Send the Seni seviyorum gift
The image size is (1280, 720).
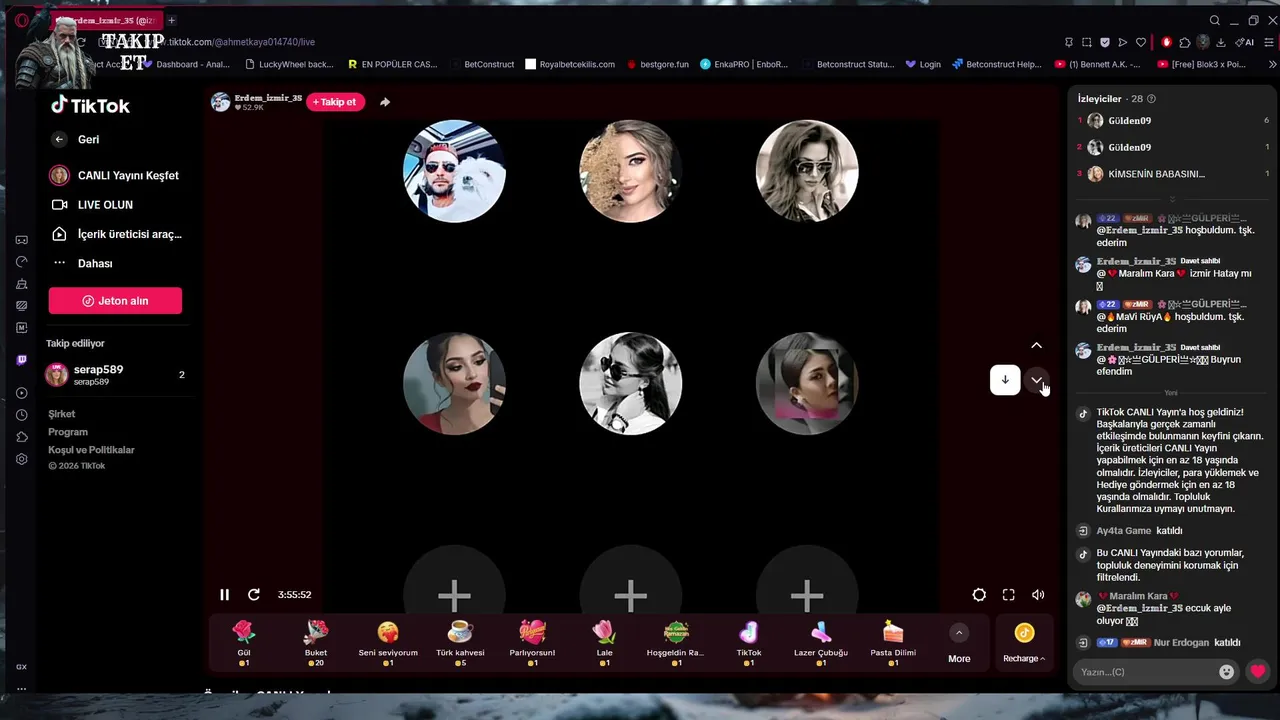388,642
